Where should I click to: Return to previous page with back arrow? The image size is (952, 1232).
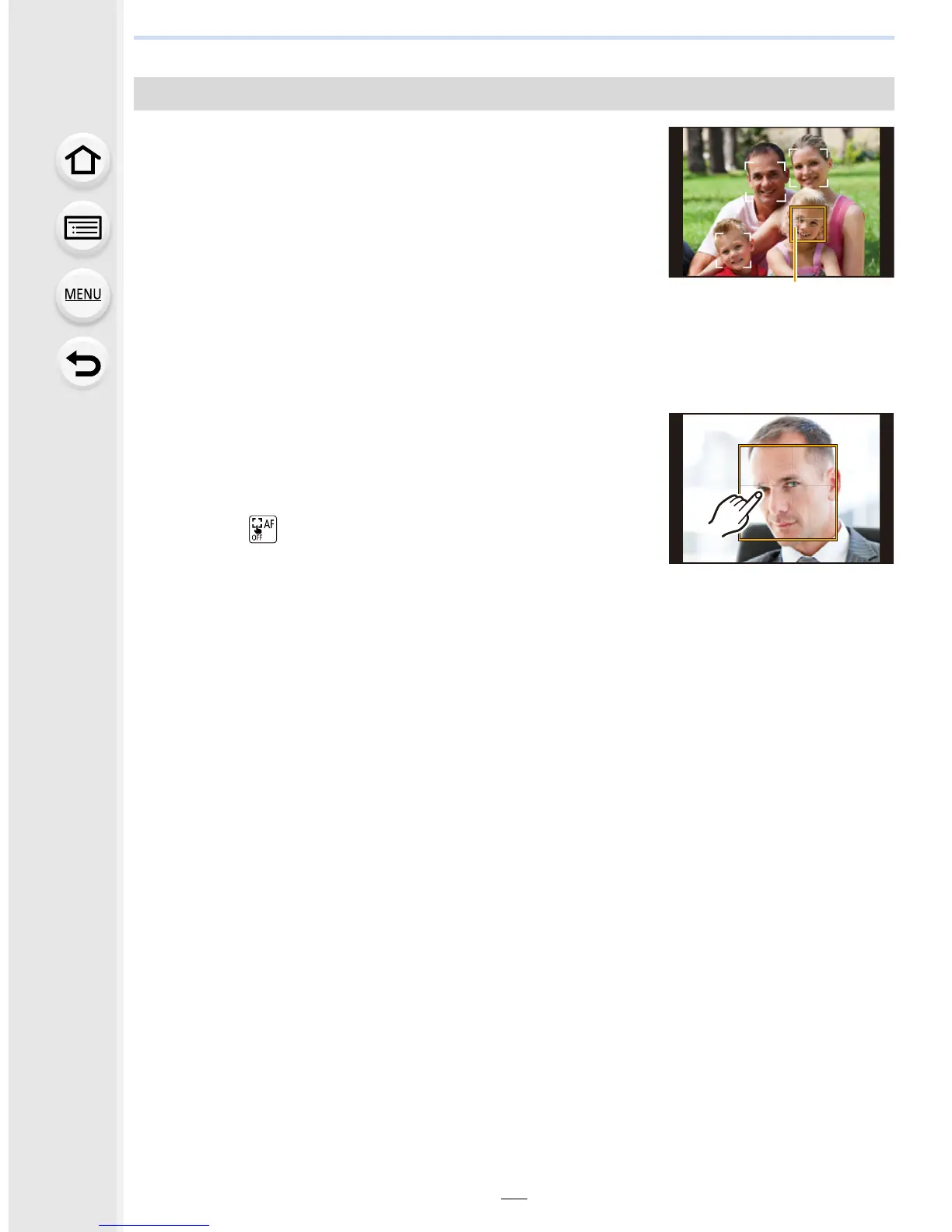[x=82, y=363]
